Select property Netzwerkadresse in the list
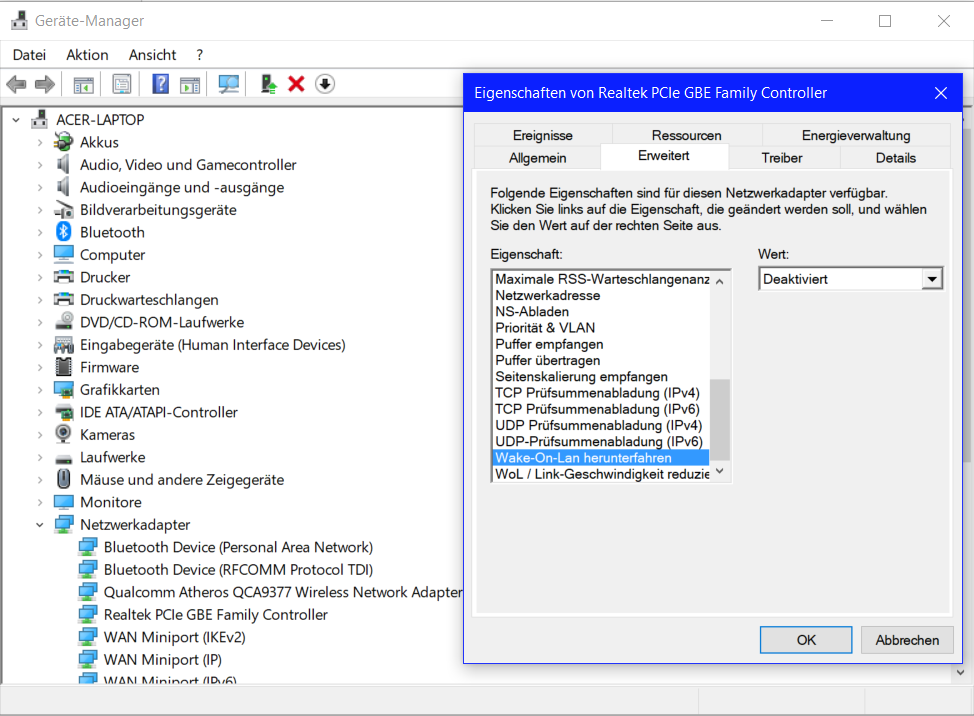Viewport: 974px width, 716px height. coord(601,296)
